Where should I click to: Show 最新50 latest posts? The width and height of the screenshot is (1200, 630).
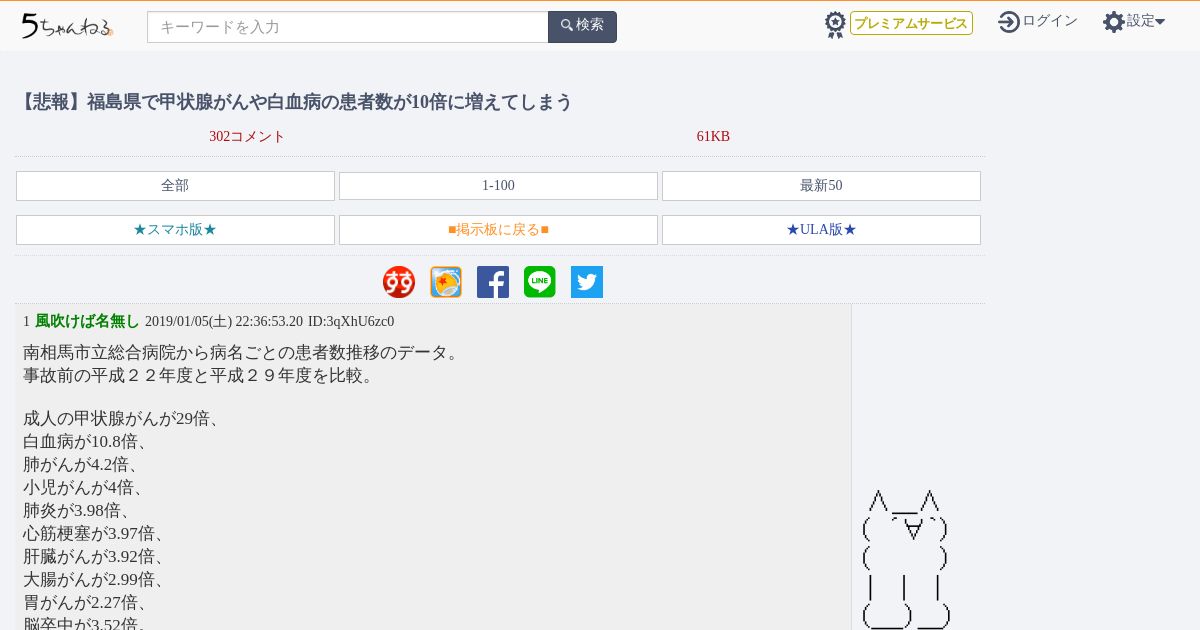821,186
